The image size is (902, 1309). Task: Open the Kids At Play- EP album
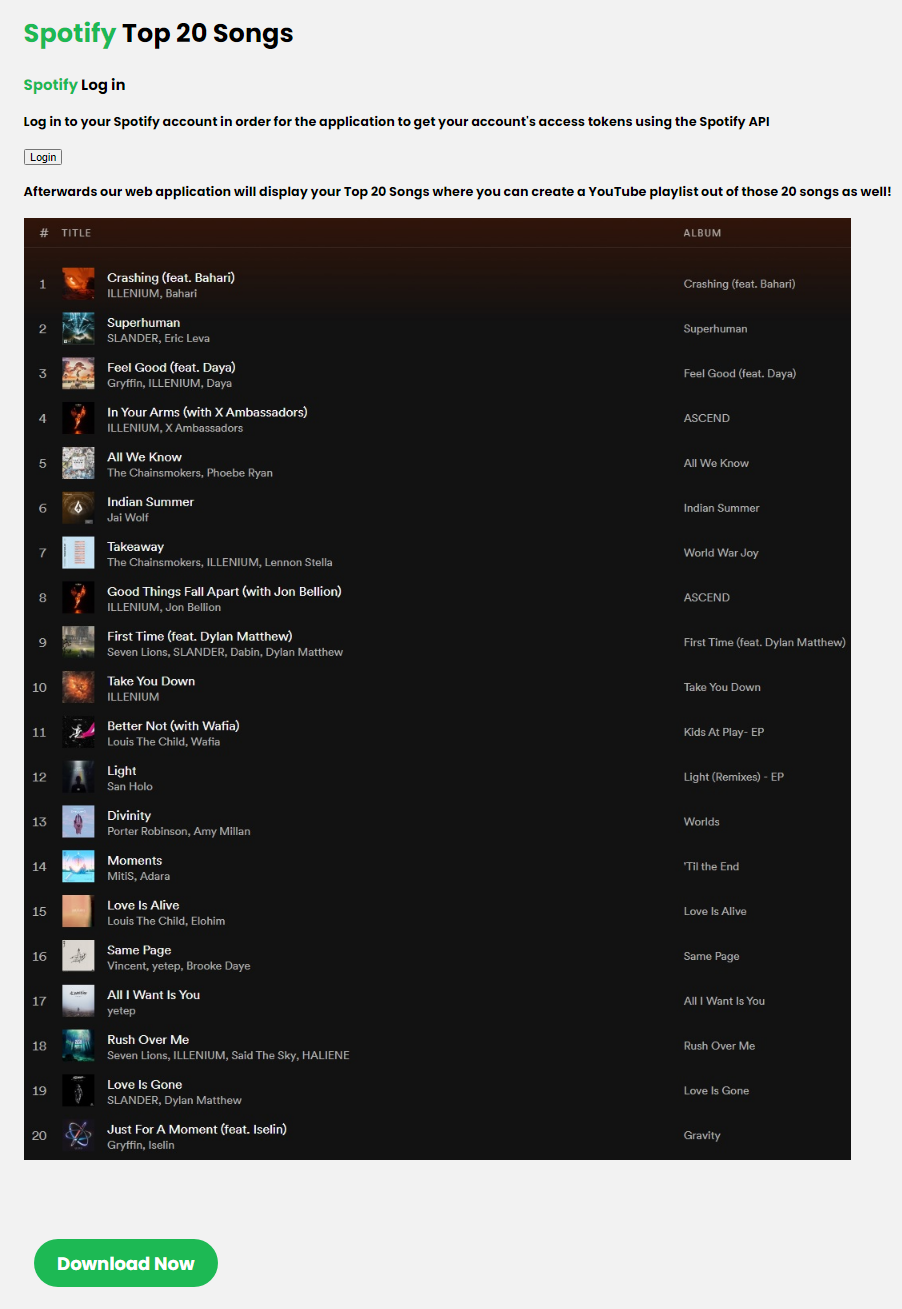point(724,732)
